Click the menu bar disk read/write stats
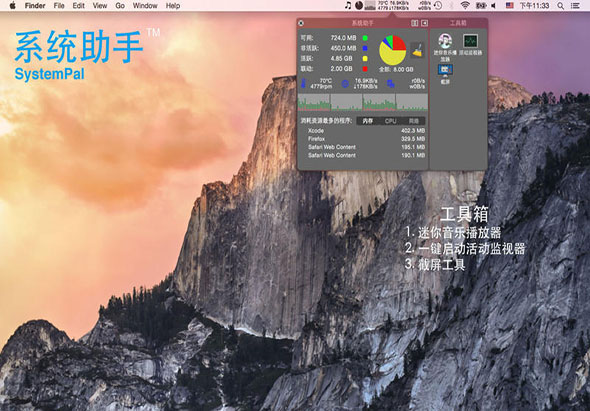Image resolution: width=590 pixels, height=411 pixels. [425, 5]
